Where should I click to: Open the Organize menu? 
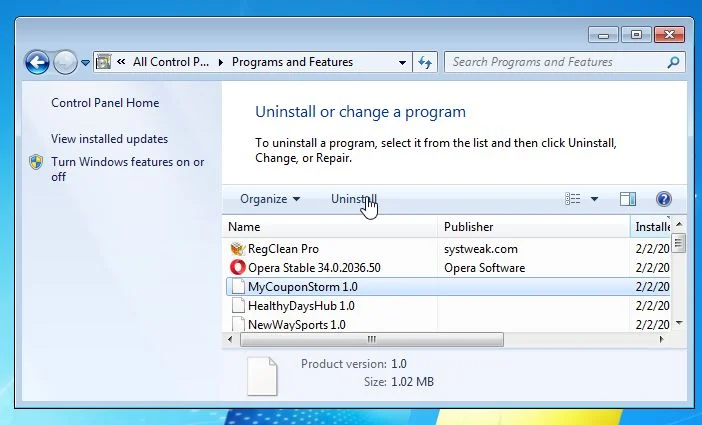(x=270, y=199)
